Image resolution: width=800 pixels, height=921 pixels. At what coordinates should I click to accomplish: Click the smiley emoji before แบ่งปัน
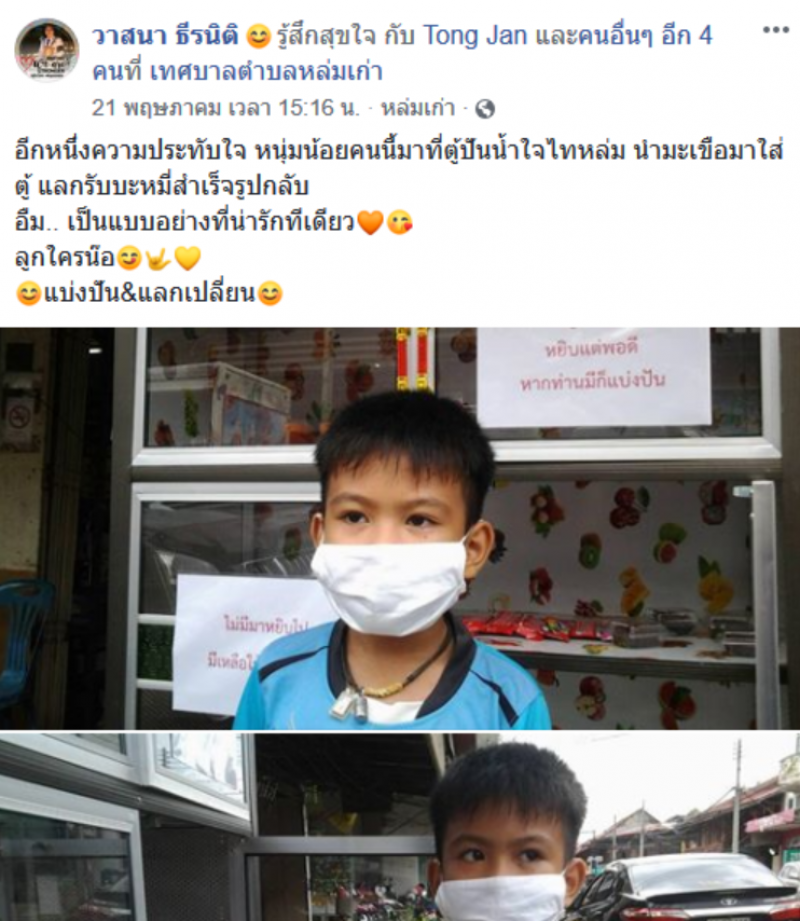[28, 293]
